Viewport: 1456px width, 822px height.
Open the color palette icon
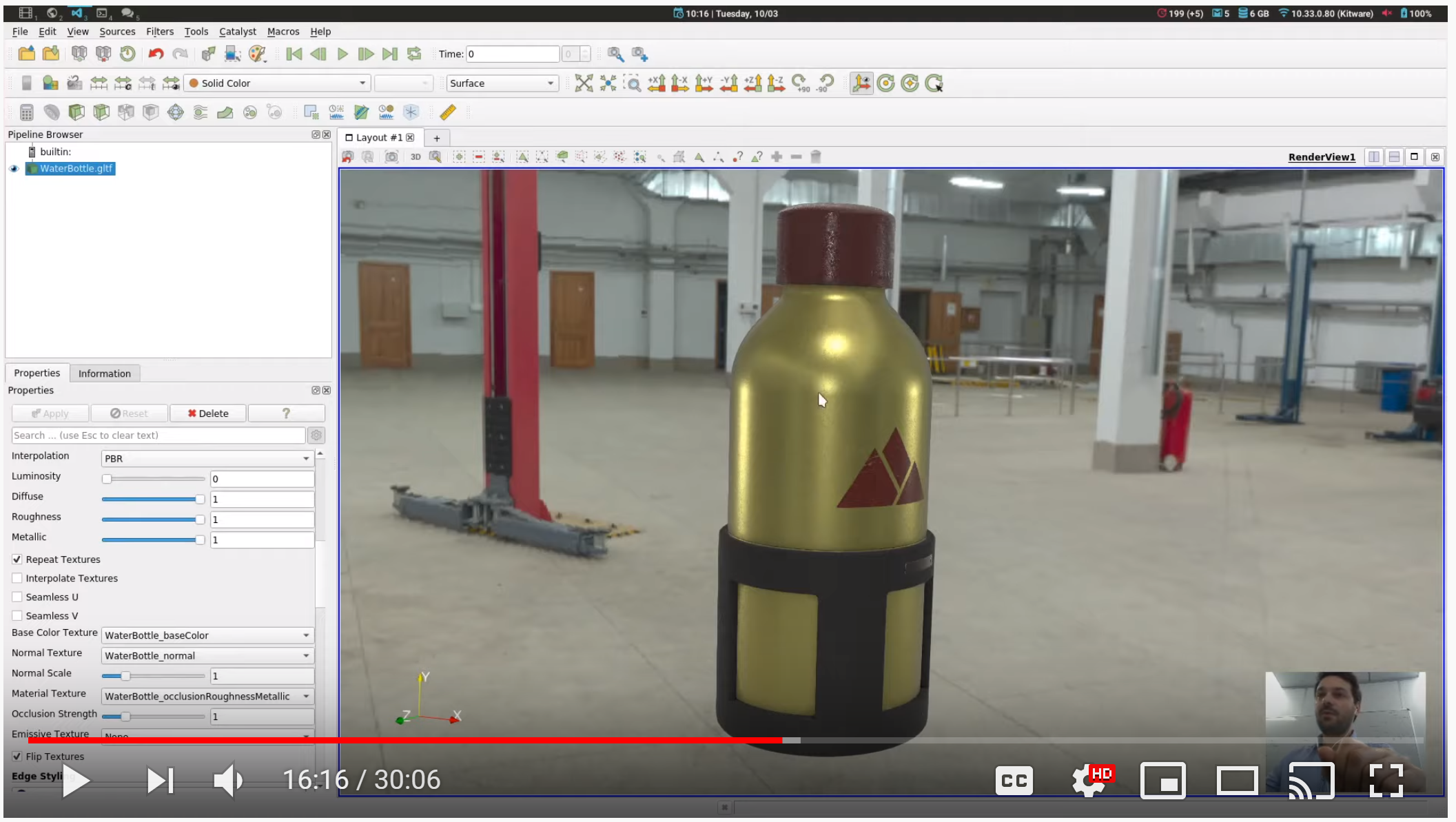(258, 54)
